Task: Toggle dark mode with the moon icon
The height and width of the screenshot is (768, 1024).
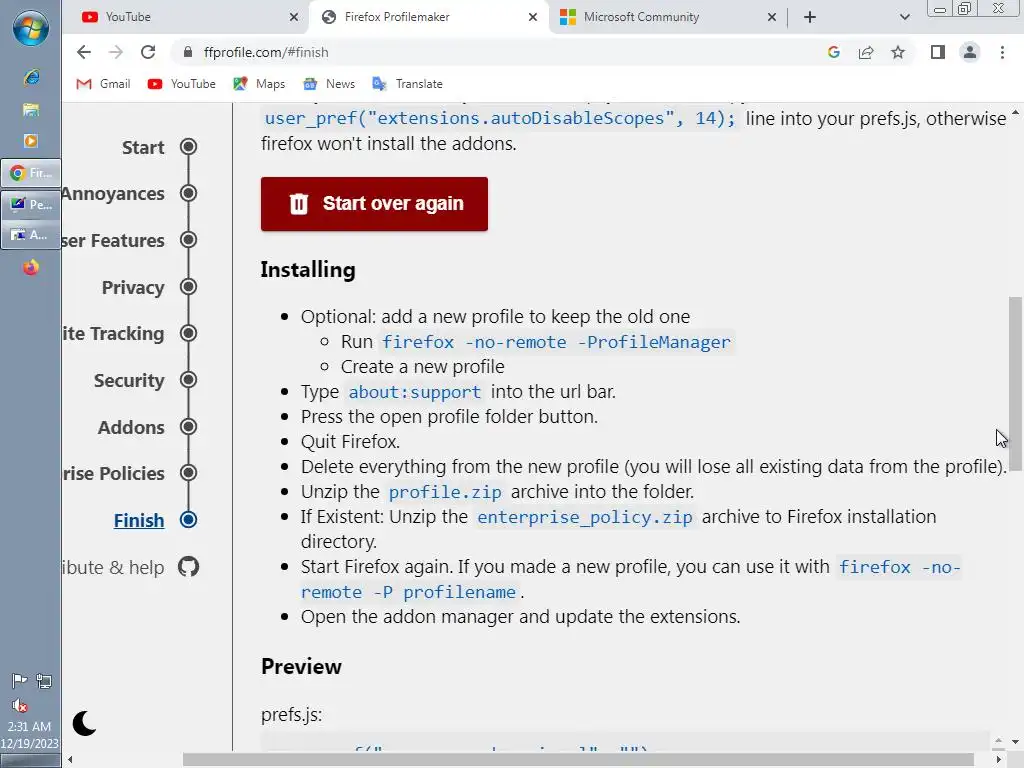Action: point(85,723)
